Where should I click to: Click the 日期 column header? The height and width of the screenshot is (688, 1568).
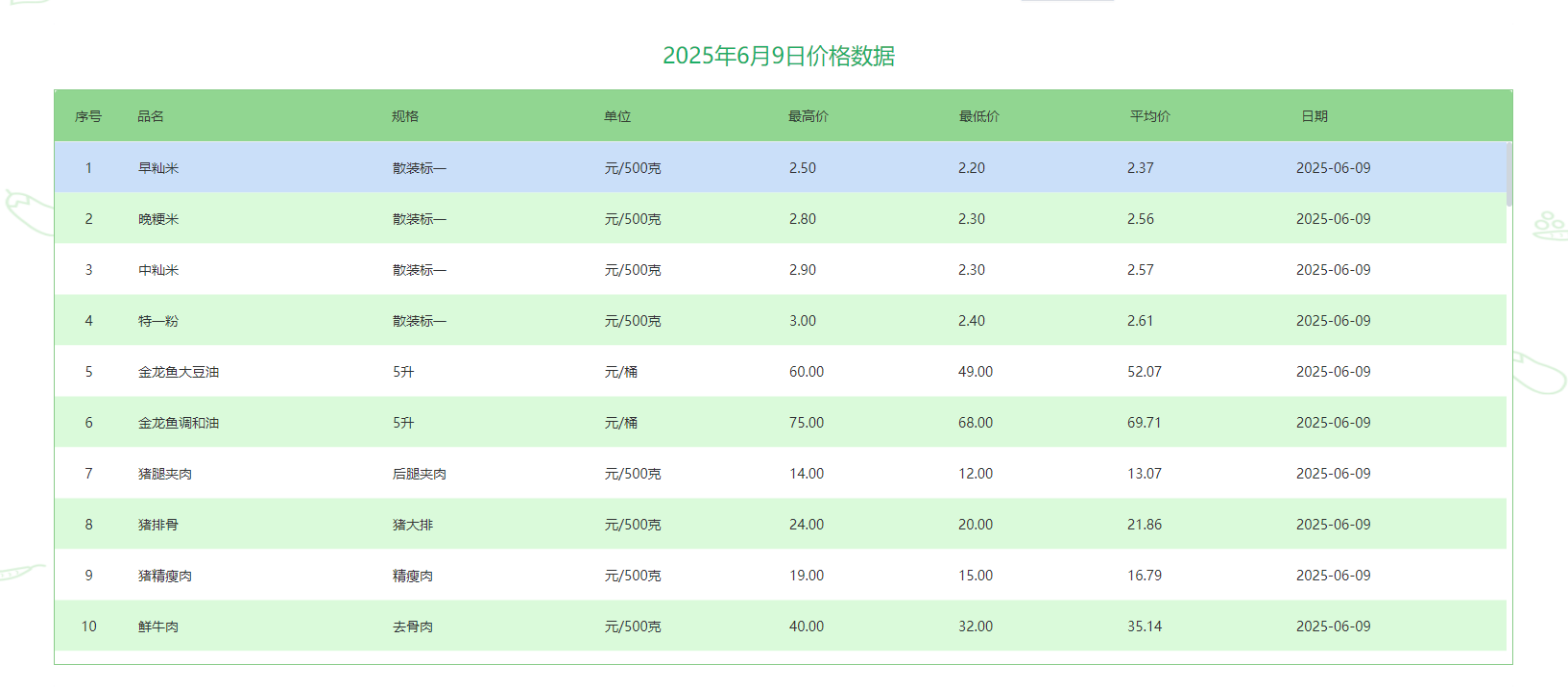pyautogui.click(x=1314, y=116)
